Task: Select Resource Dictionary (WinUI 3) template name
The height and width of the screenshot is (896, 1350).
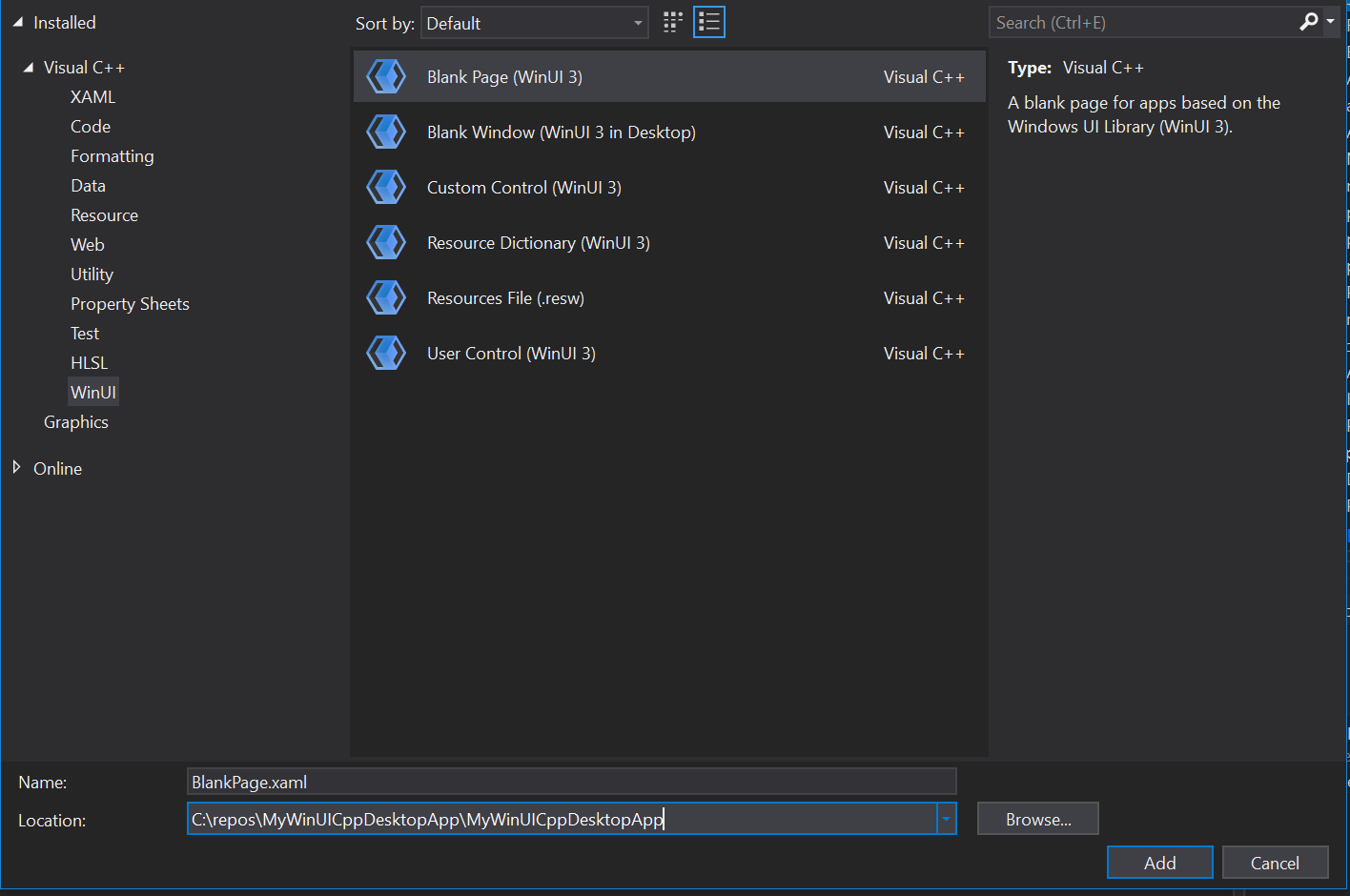Action: [x=539, y=243]
